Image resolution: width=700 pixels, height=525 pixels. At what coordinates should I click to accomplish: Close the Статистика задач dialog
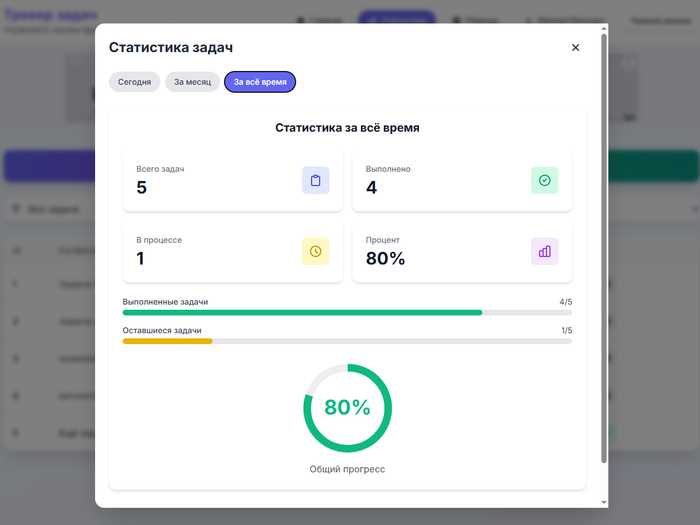pos(575,47)
